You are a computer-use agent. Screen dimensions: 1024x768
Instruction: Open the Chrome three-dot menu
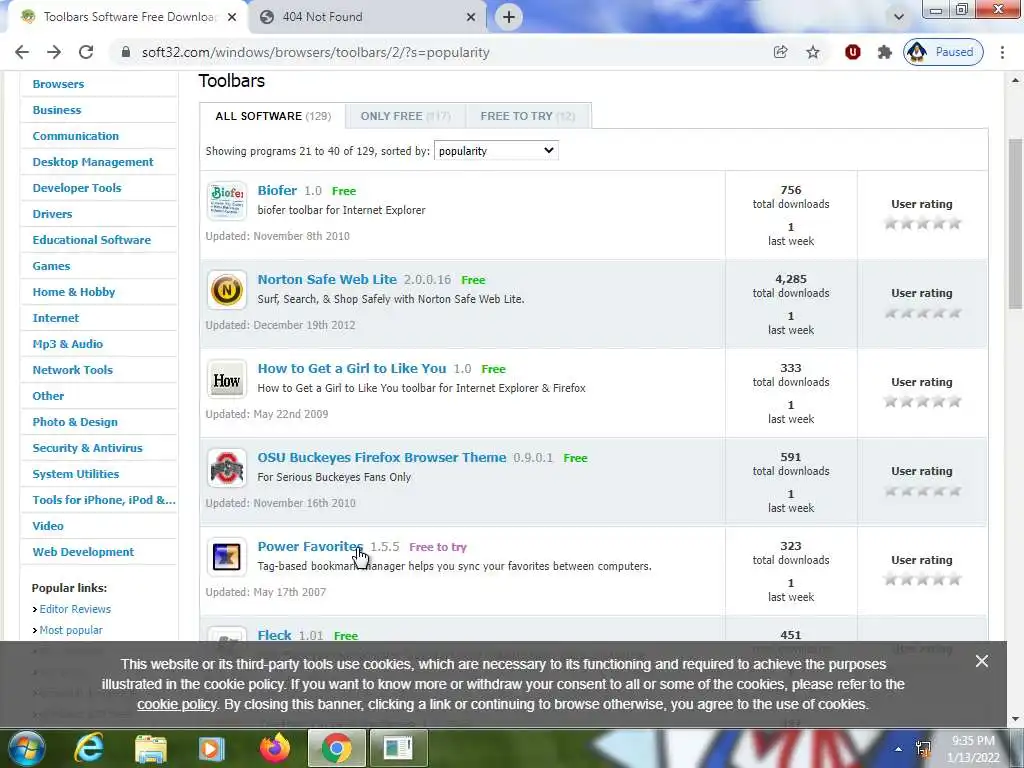click(1002, 52)
